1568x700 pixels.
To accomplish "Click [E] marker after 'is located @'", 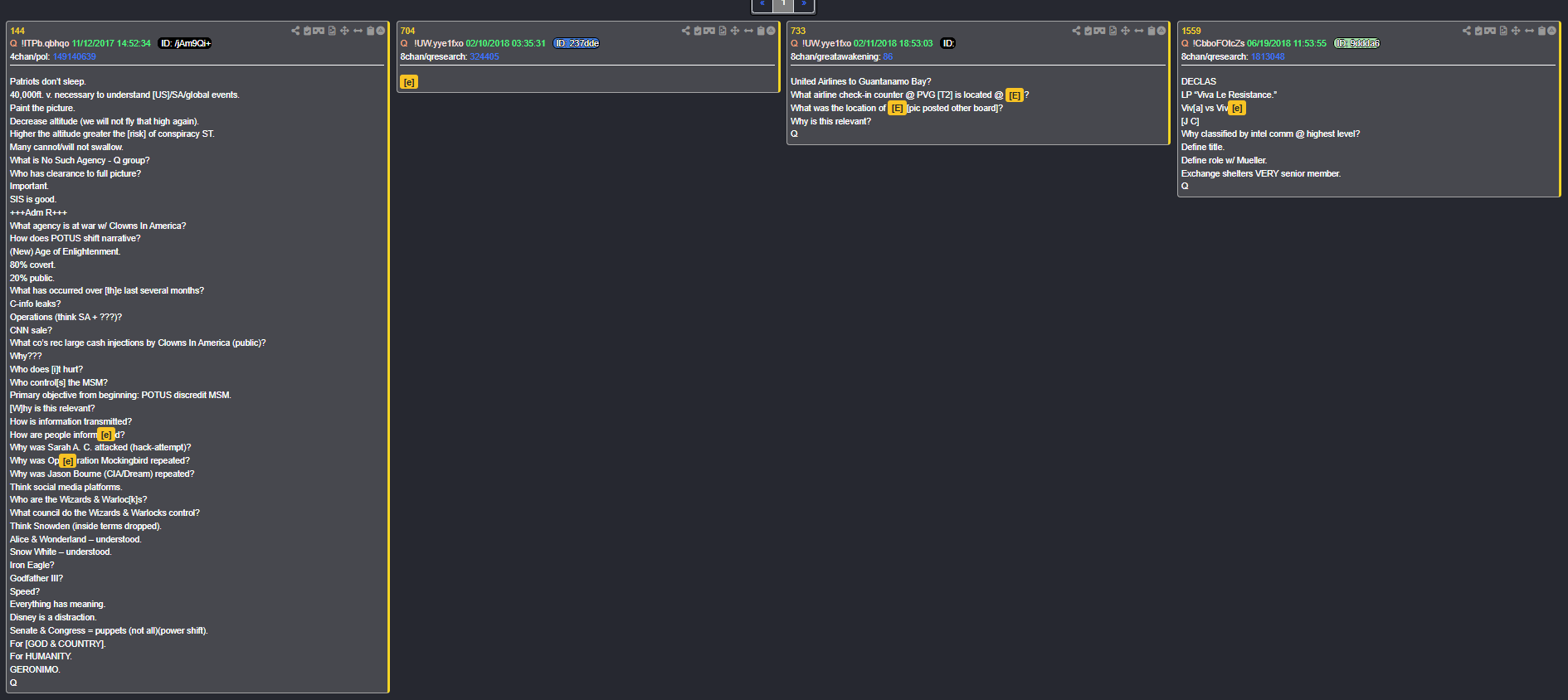I will [x=1015, y=95].
